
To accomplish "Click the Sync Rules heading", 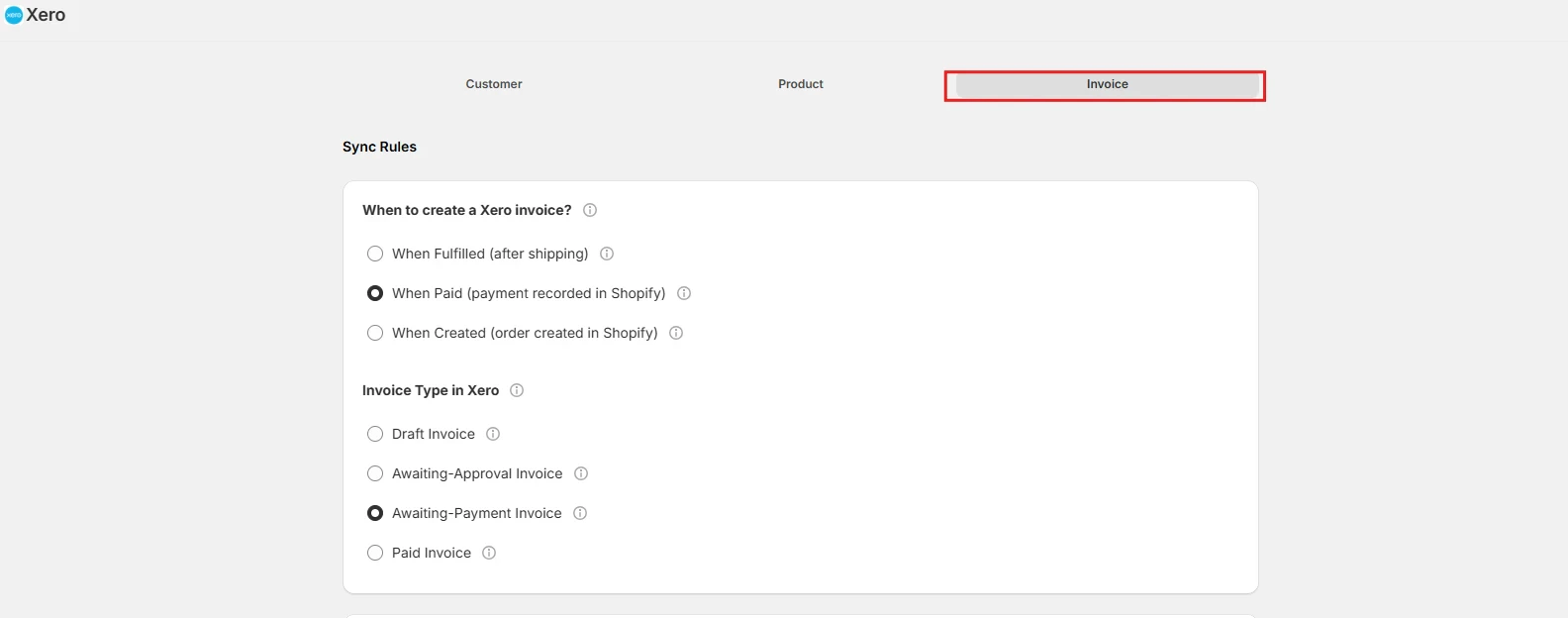I will tap(379, 147).
